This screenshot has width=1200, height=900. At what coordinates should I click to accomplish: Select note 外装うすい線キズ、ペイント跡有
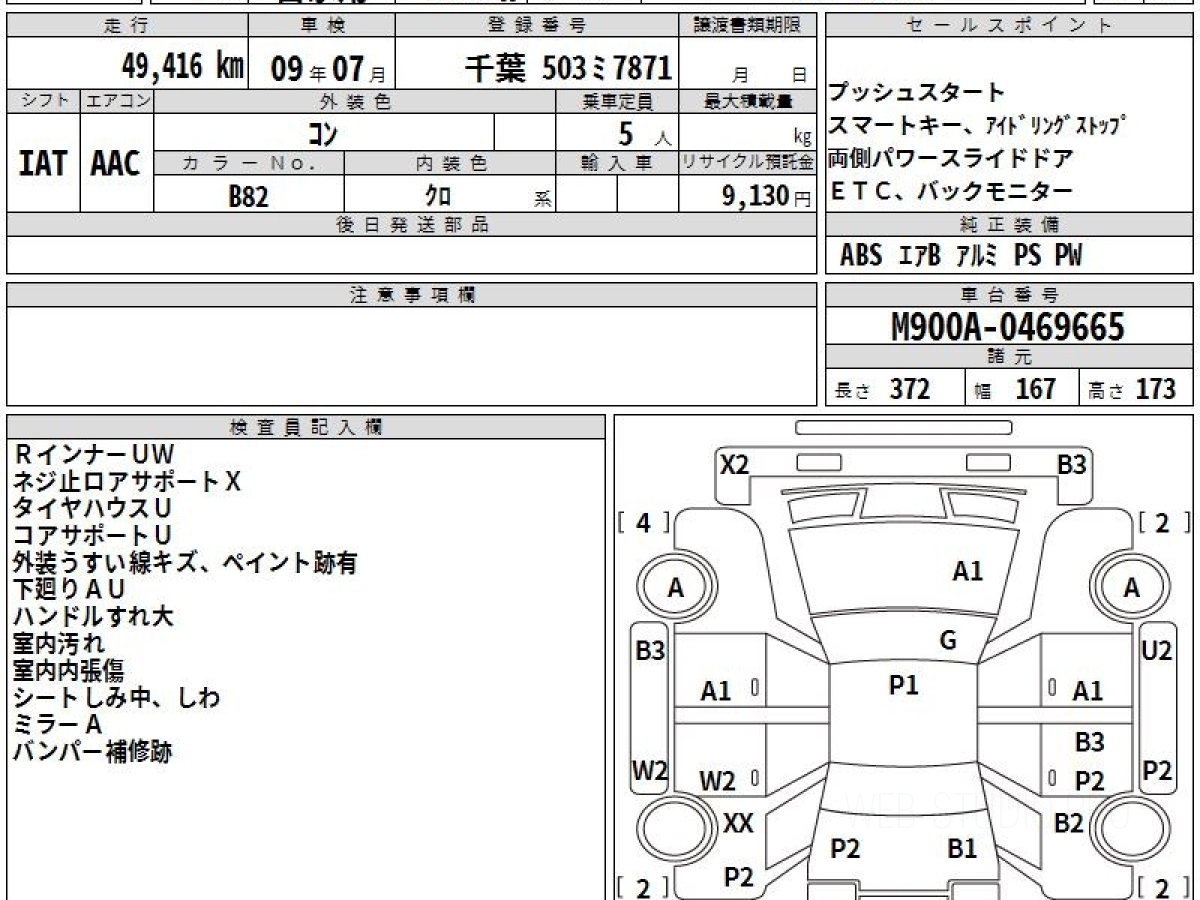coord(185,563)
